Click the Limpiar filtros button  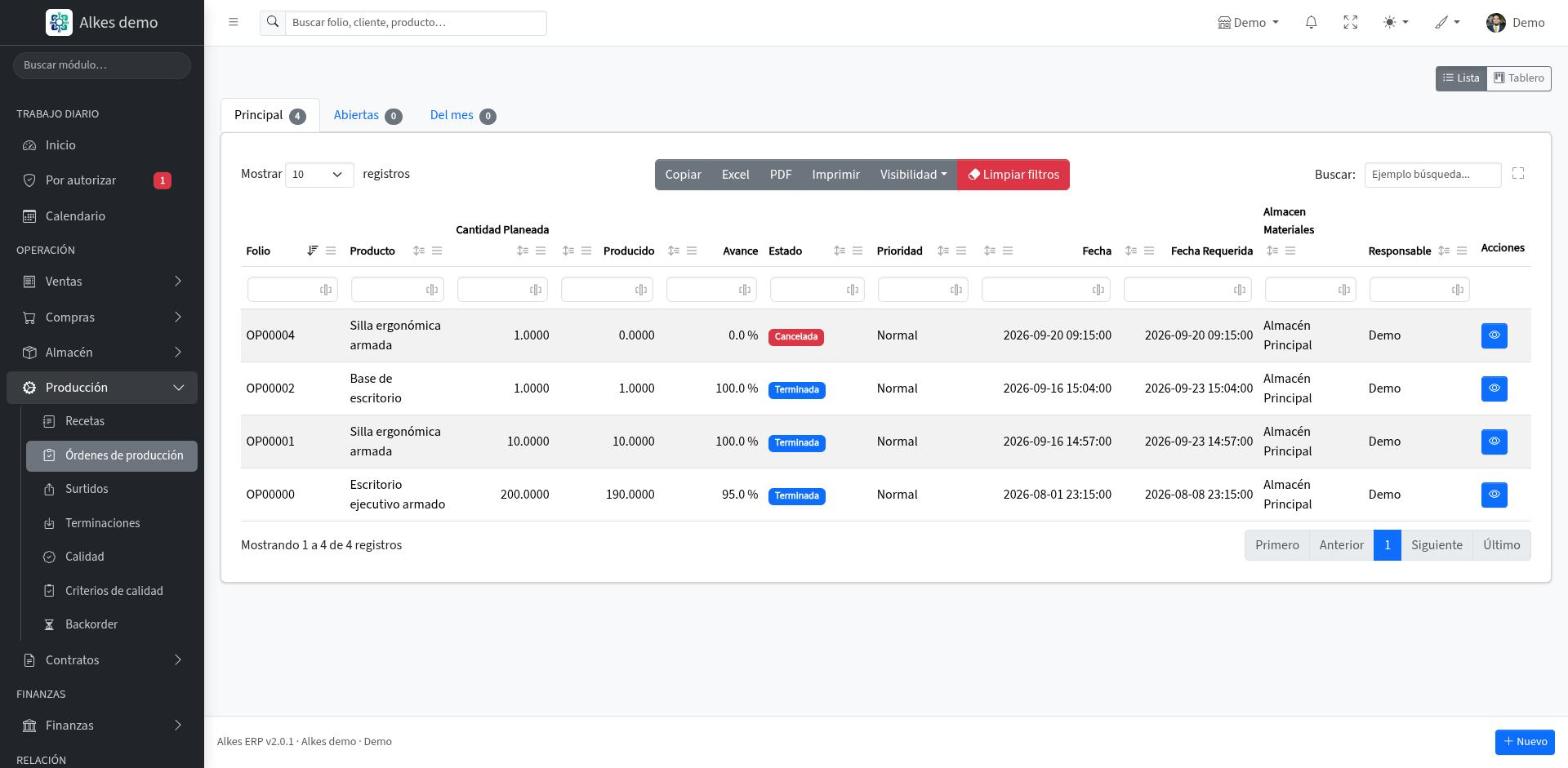tap(1013, 175)
